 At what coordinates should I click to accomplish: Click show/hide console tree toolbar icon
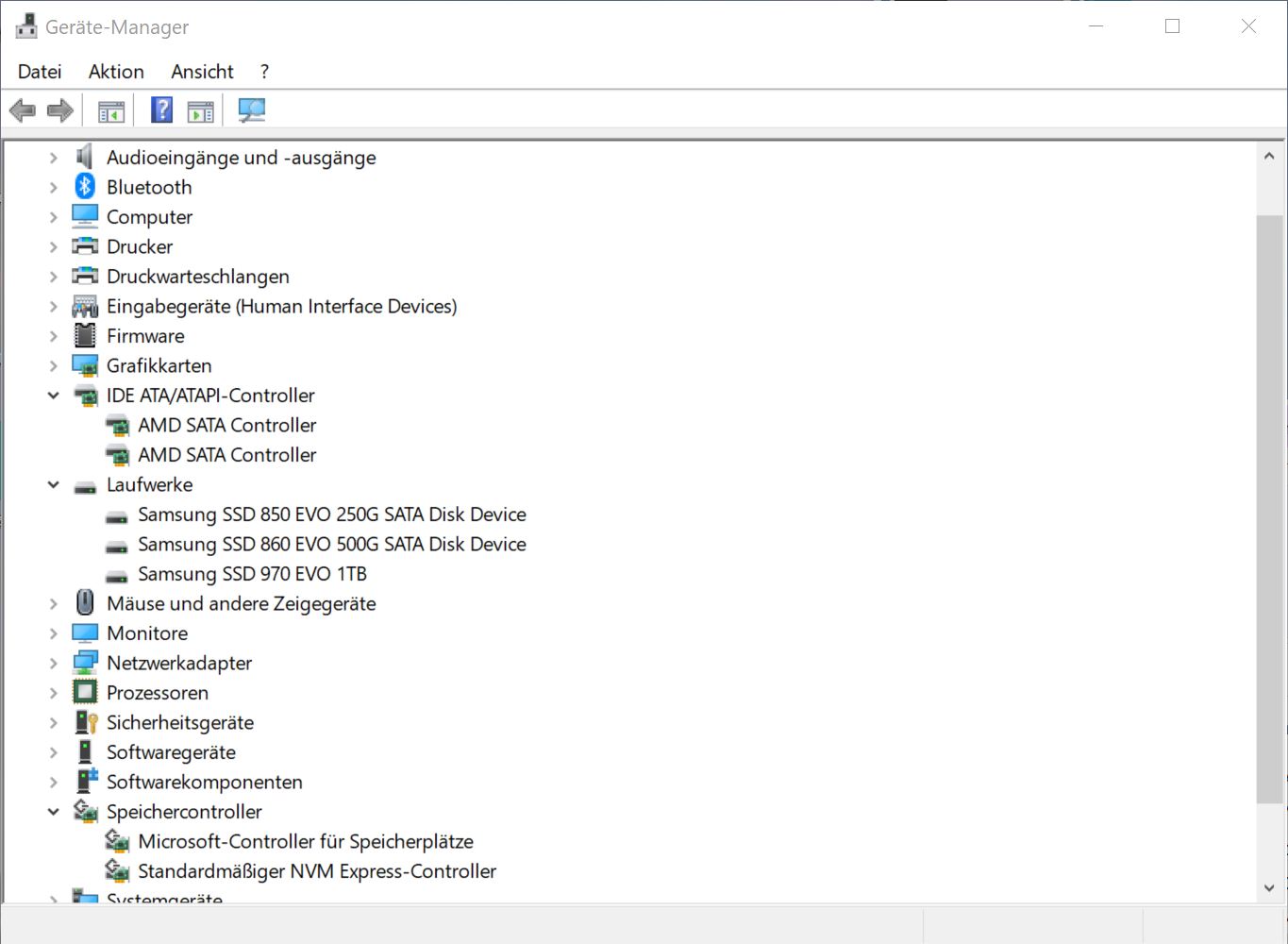(111, 111)
